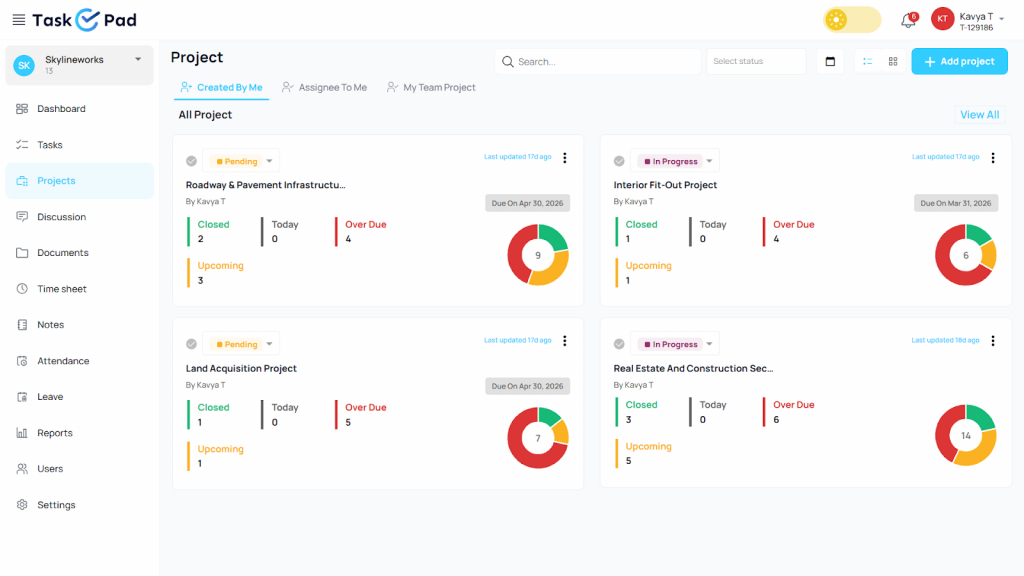Toggle the light/dark theme switch
This screenshot has height=576, width=1024.
[x=852, y=20]
